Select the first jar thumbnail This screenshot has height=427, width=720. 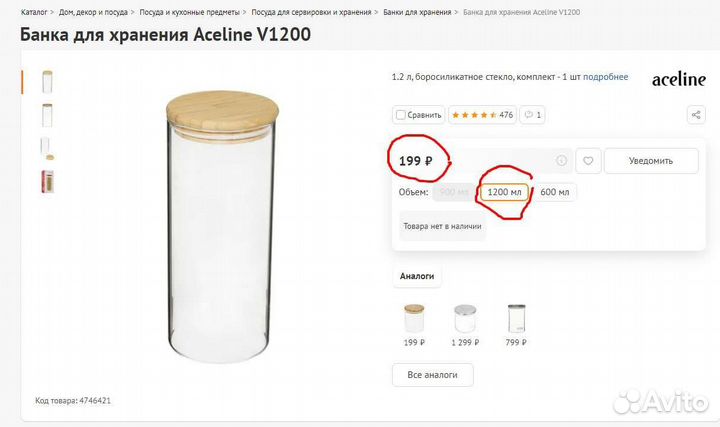[x=47, y=81]
